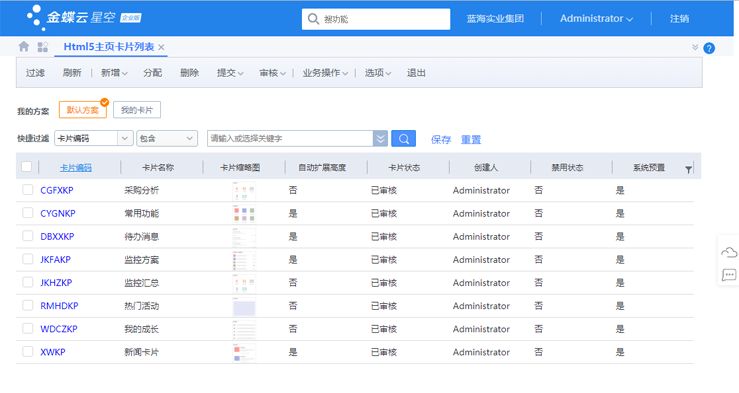Collapse tabs with double chevron icon
This screenshot has width=739, height=393.
(x=695, y=47)
